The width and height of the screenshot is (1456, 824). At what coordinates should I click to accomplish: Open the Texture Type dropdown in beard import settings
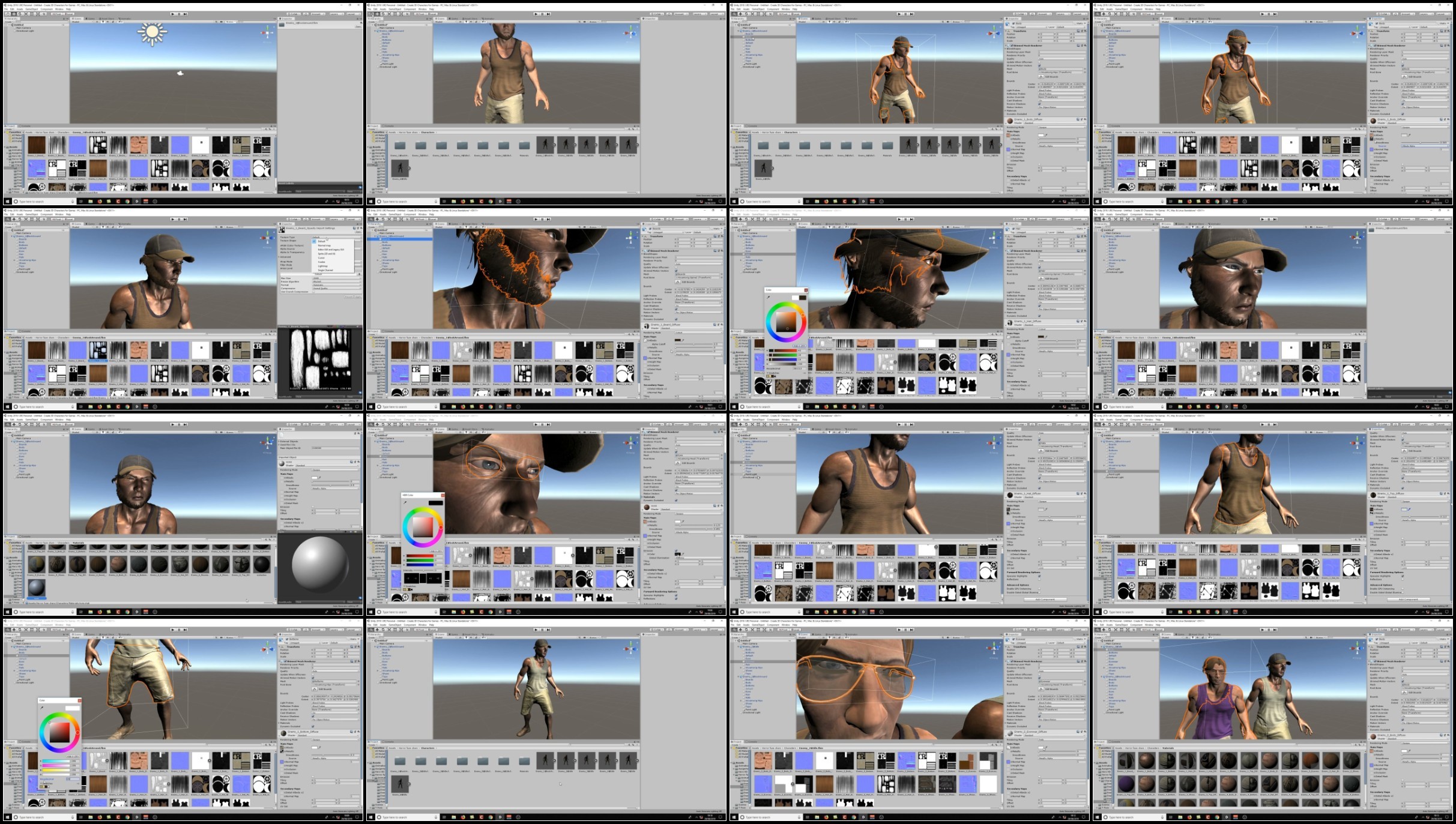tap(336, 237)
